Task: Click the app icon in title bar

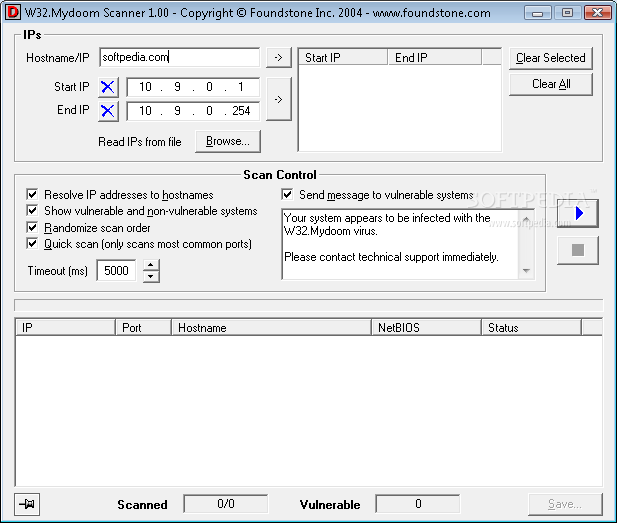Action: point(12,12)
